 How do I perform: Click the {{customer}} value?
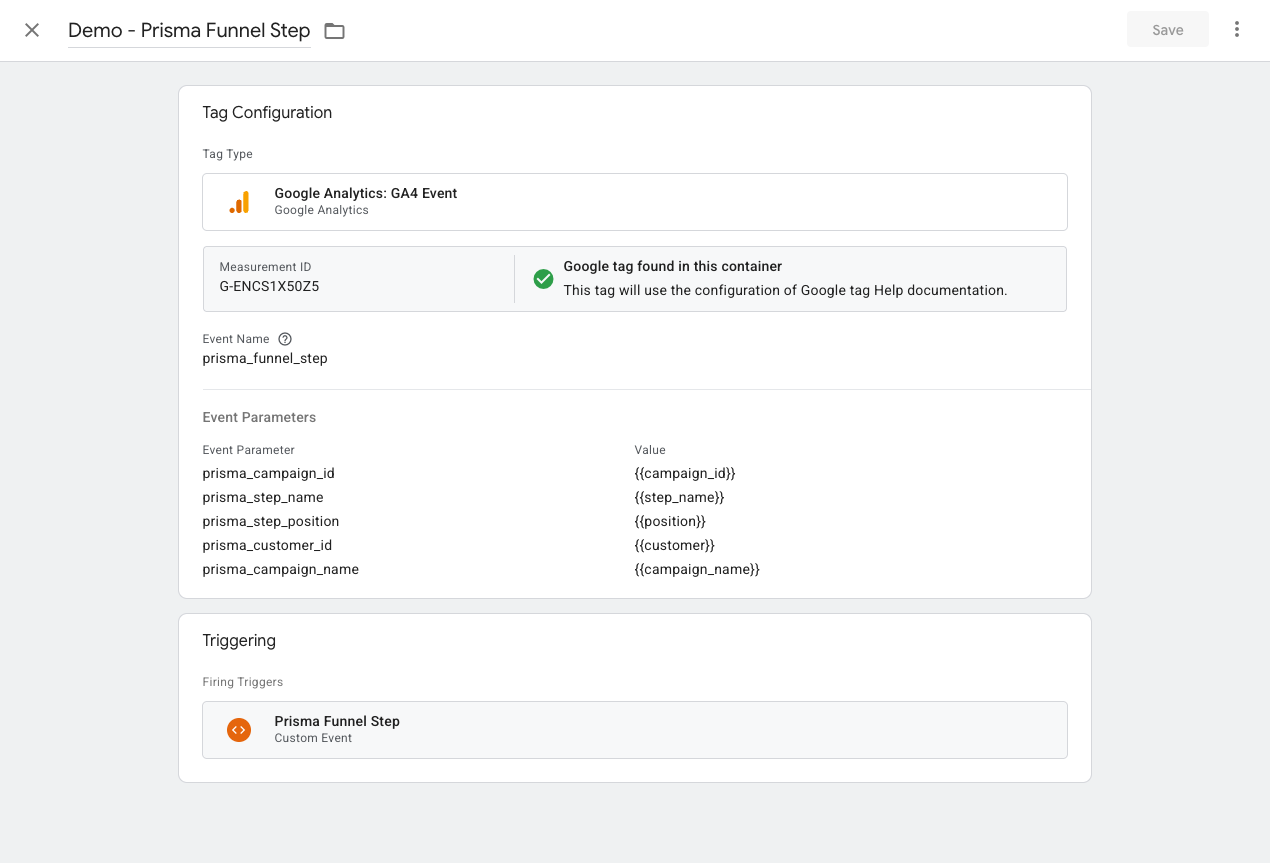675,545
